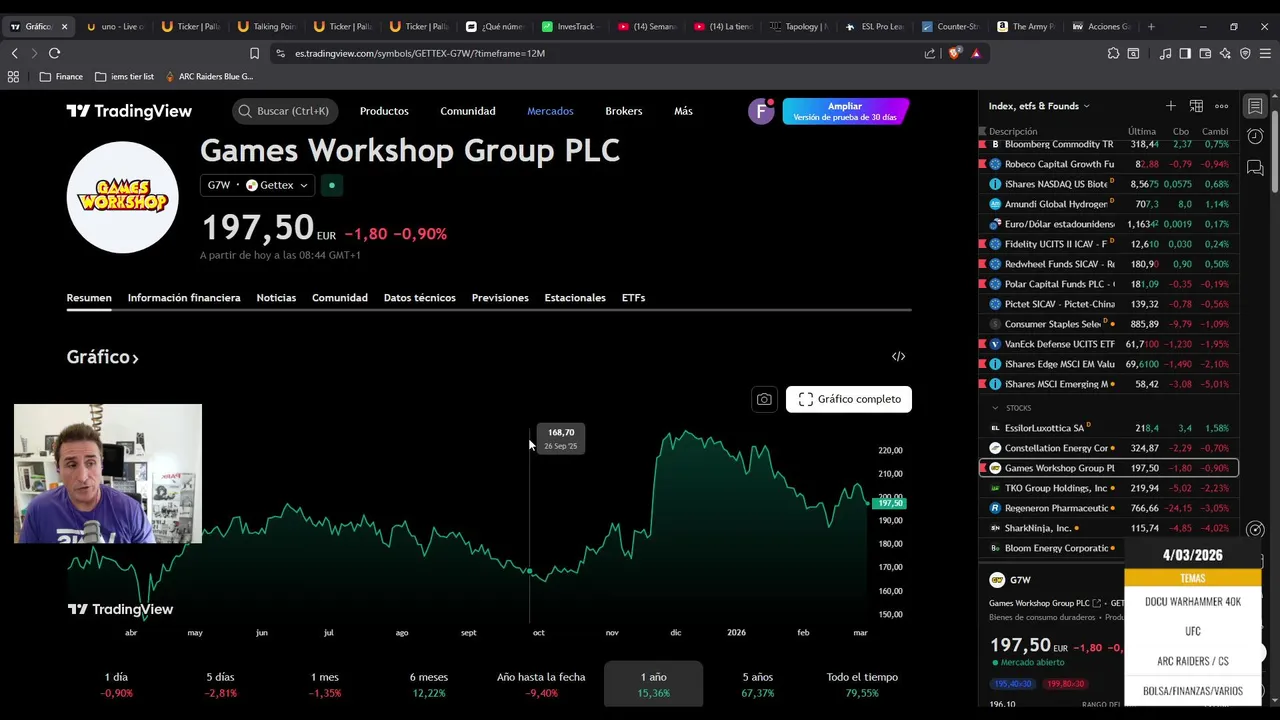Open browser extensions puzzle icon

1113,53
